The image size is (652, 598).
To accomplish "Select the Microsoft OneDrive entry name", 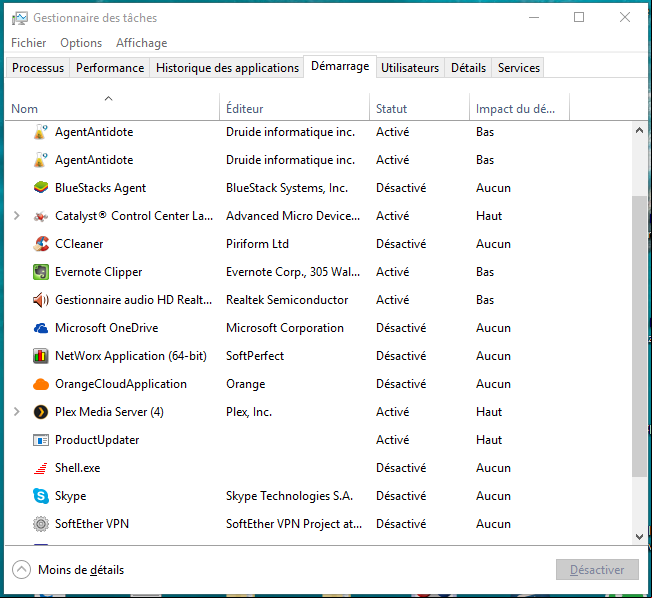I will [106, 328].
